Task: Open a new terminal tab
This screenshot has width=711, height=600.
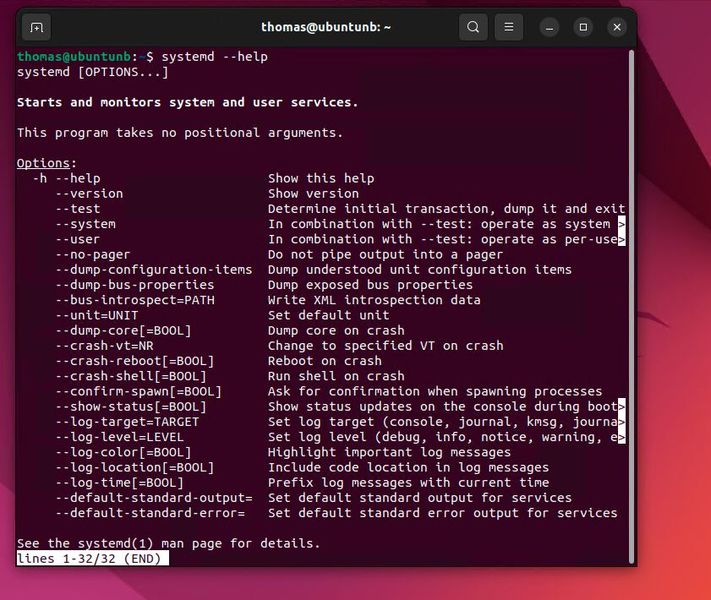Action: (36, 28)
